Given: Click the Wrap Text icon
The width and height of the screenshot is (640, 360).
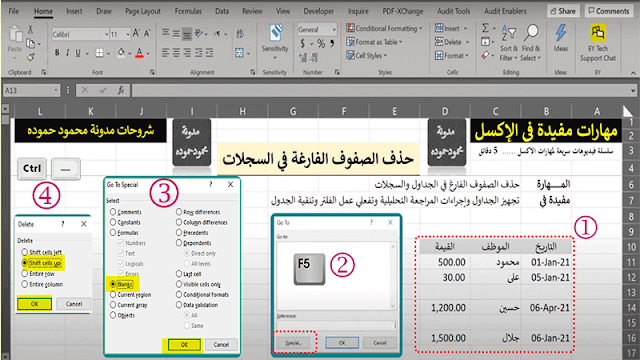Looking at the screenshot, I should [x=240, y=34].
